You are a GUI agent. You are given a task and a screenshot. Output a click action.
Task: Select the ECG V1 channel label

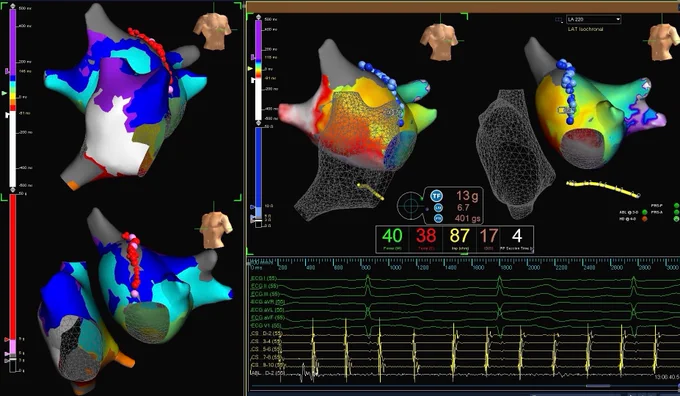(x=266, y=325)
